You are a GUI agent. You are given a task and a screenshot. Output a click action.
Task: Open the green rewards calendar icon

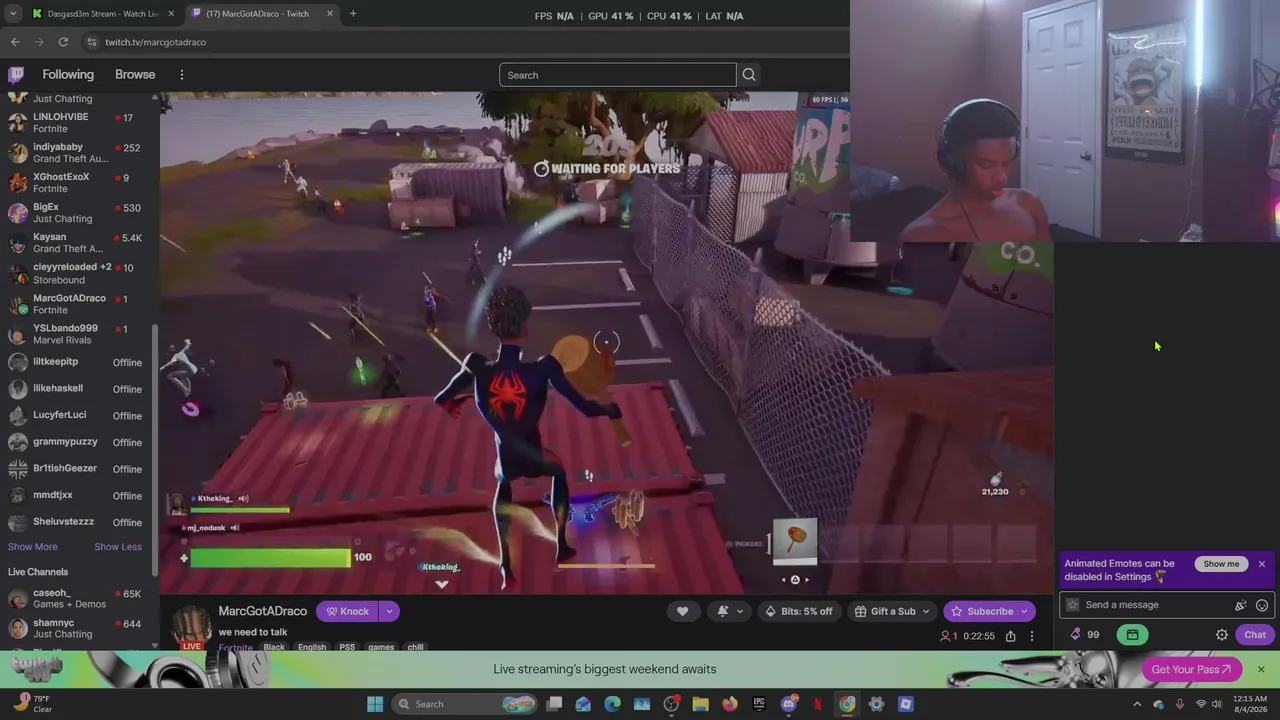pyautogui.click(x=1132, y=634)
